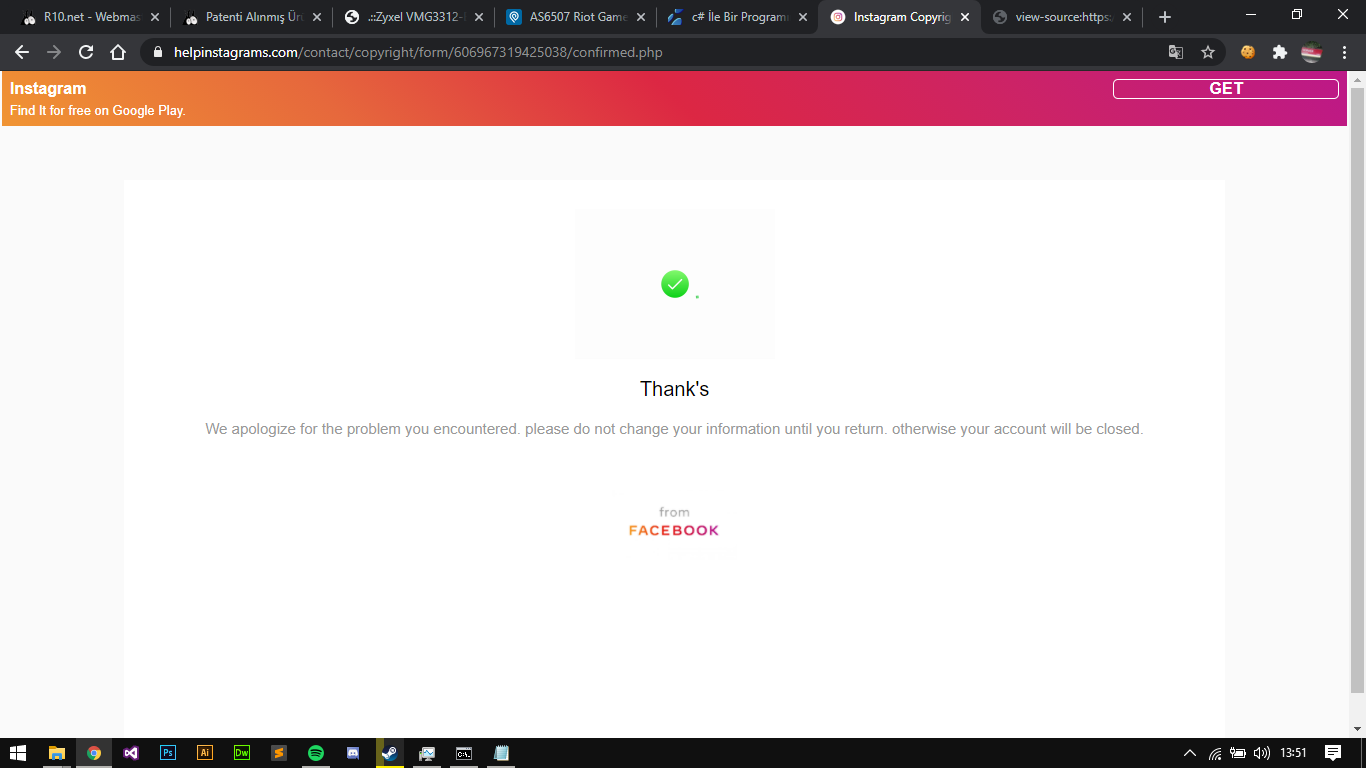Open the cookie extension
The width and height of the screenshot is (1366, 768).
[x=1248, y=52]
